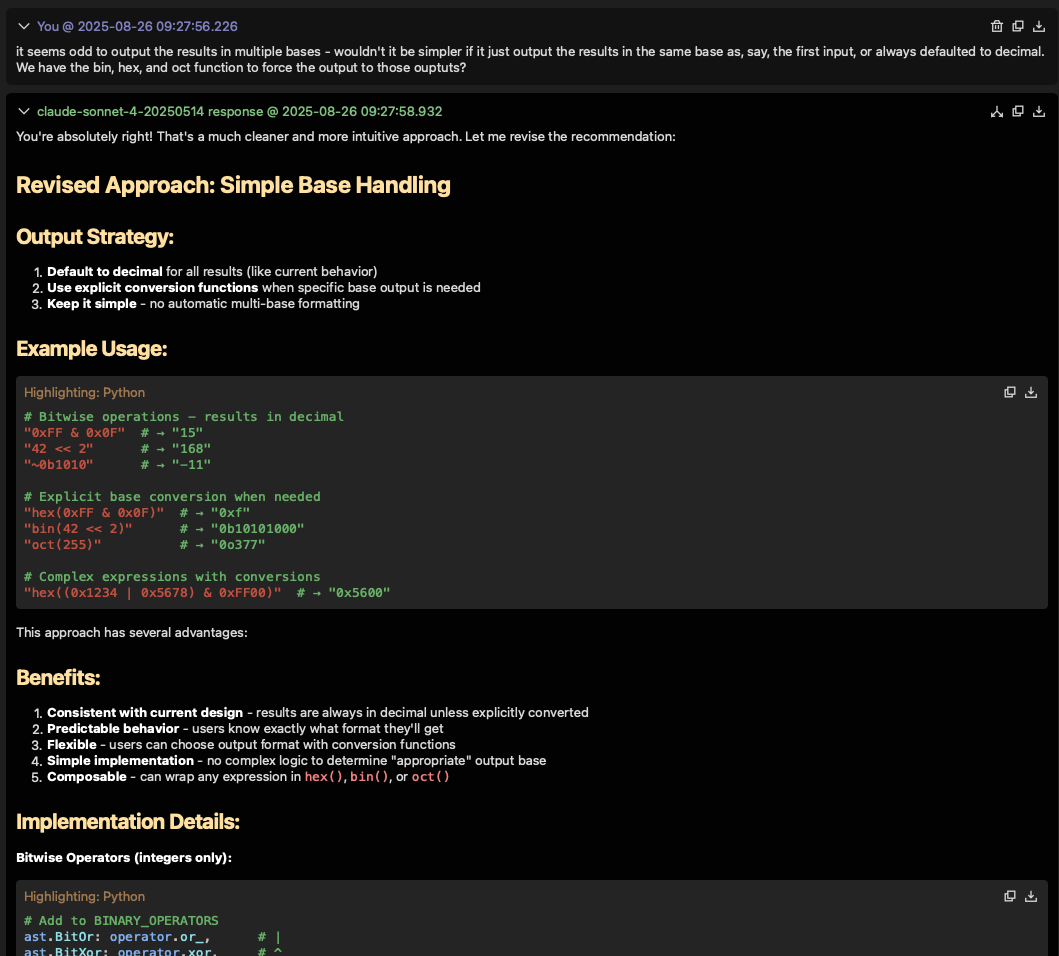
Task: Download the Bitwise Operators code block
Action: pos(1031,896)
